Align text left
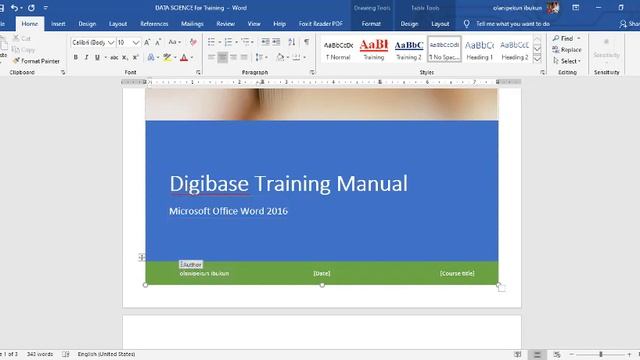This screenshot has height=360, width=640. tap(211, 58)
